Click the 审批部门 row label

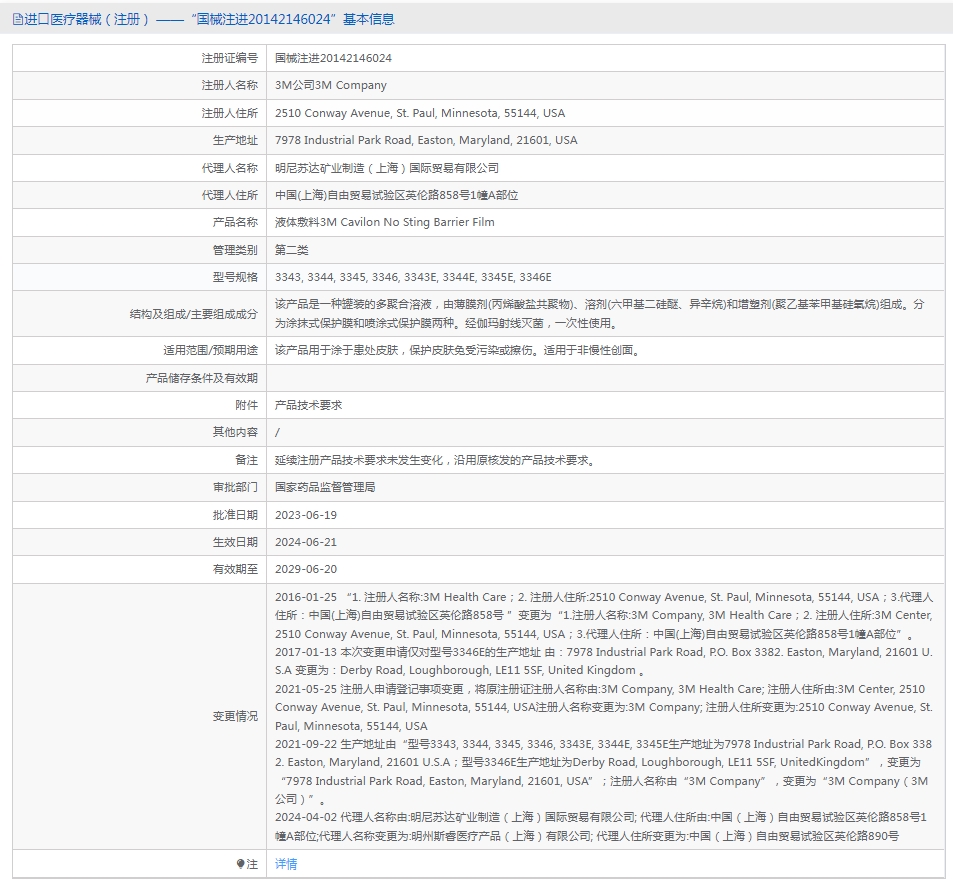[235, 487]
